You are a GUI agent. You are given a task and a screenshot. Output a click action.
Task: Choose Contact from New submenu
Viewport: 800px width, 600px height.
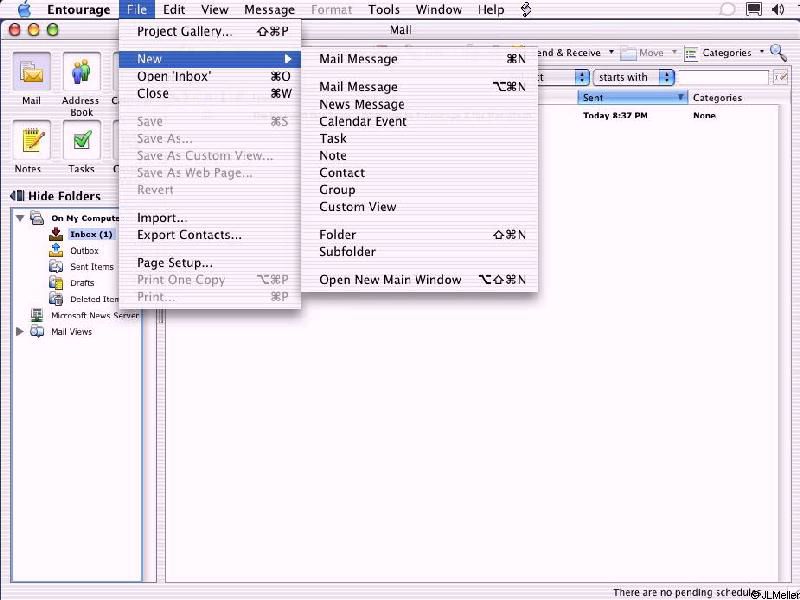(419, 172)
